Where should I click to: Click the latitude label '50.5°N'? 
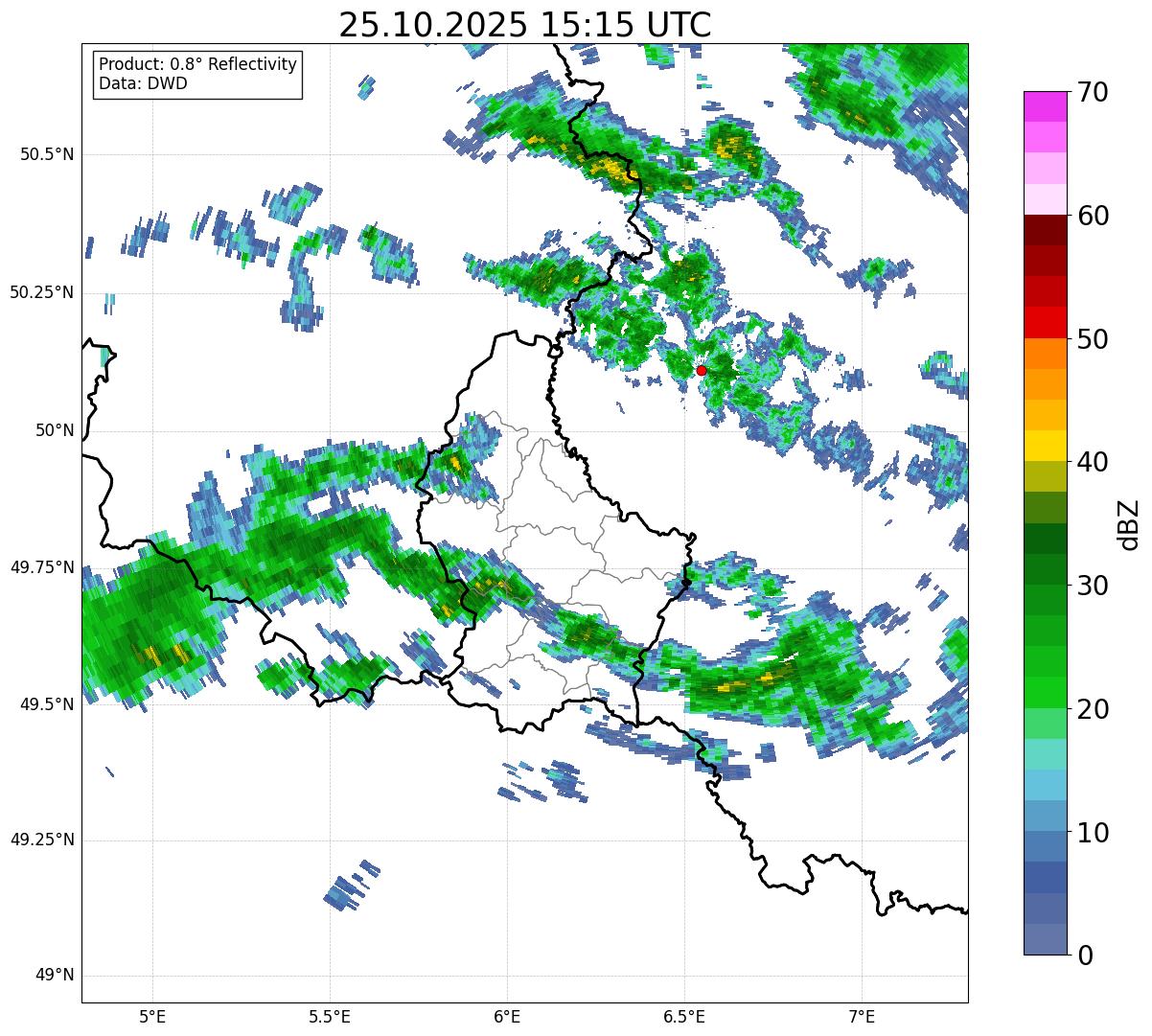(x=47, y=154)
